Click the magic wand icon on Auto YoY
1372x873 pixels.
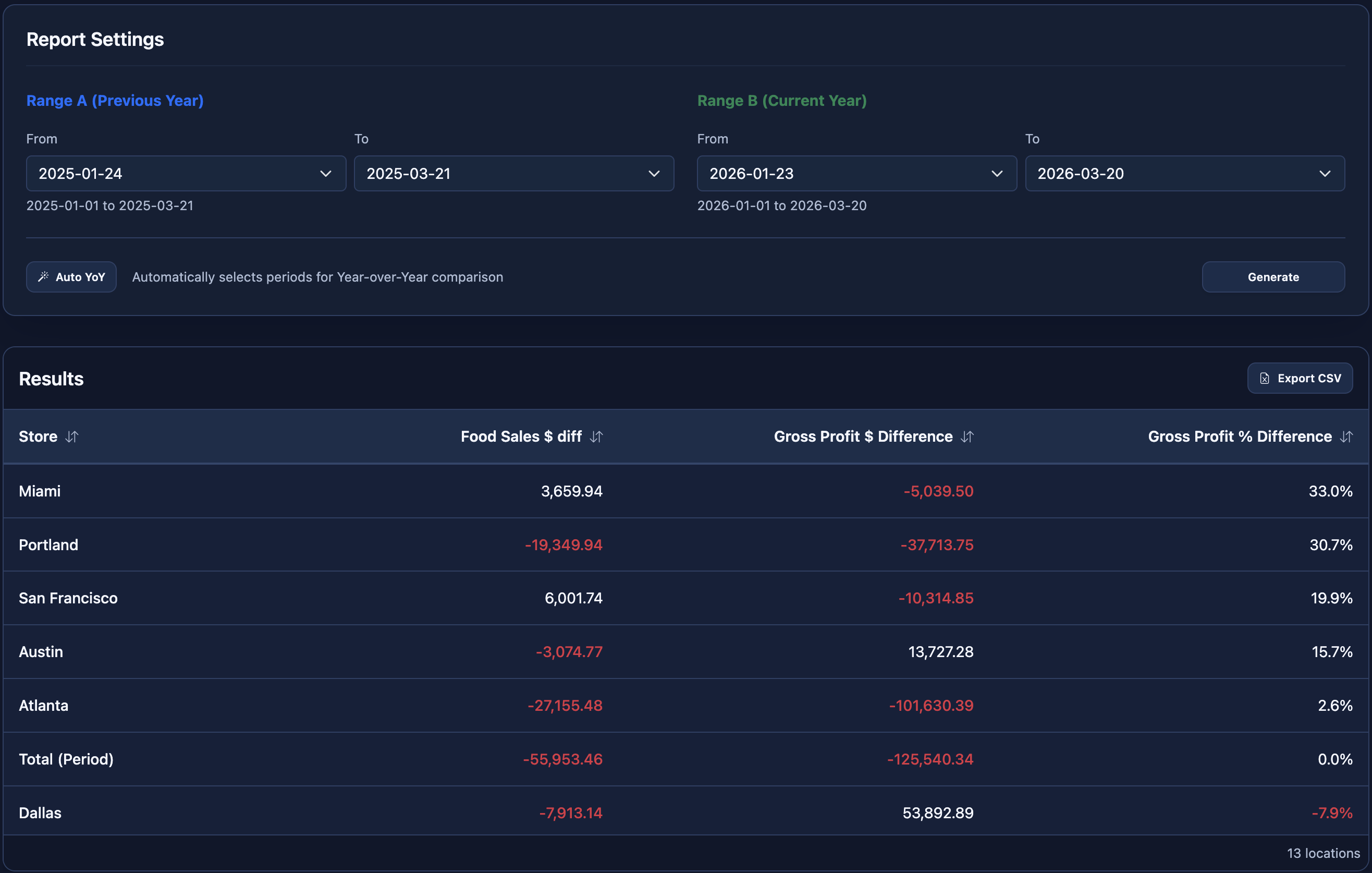point(43,277)
